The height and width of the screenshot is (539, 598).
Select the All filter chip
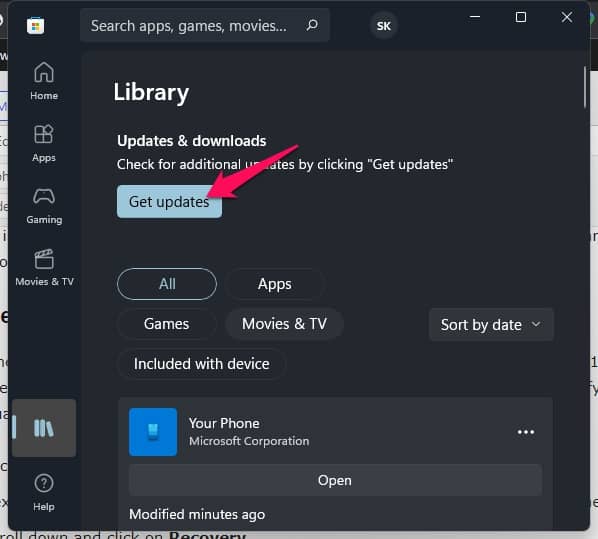[x=167, y=284]
